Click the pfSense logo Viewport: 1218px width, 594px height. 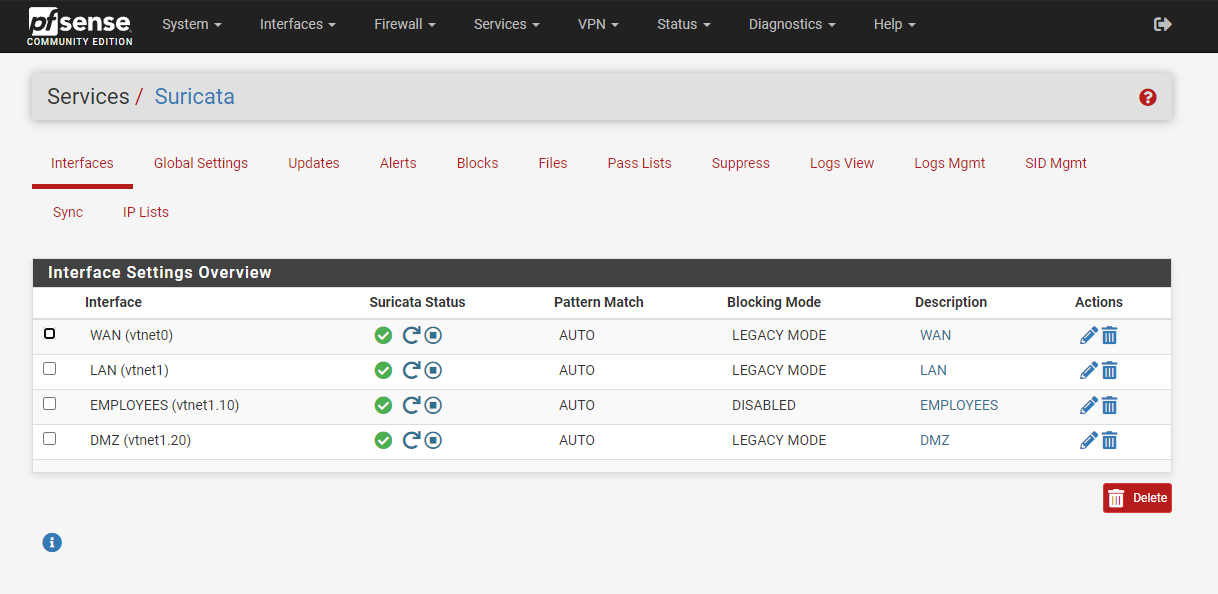tap(80, 26)
